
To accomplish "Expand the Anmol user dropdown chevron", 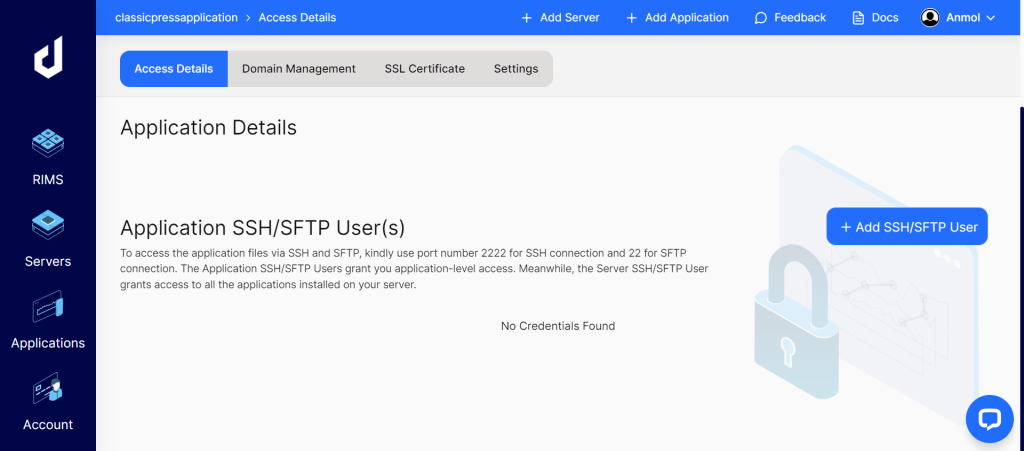I will 991,18.
